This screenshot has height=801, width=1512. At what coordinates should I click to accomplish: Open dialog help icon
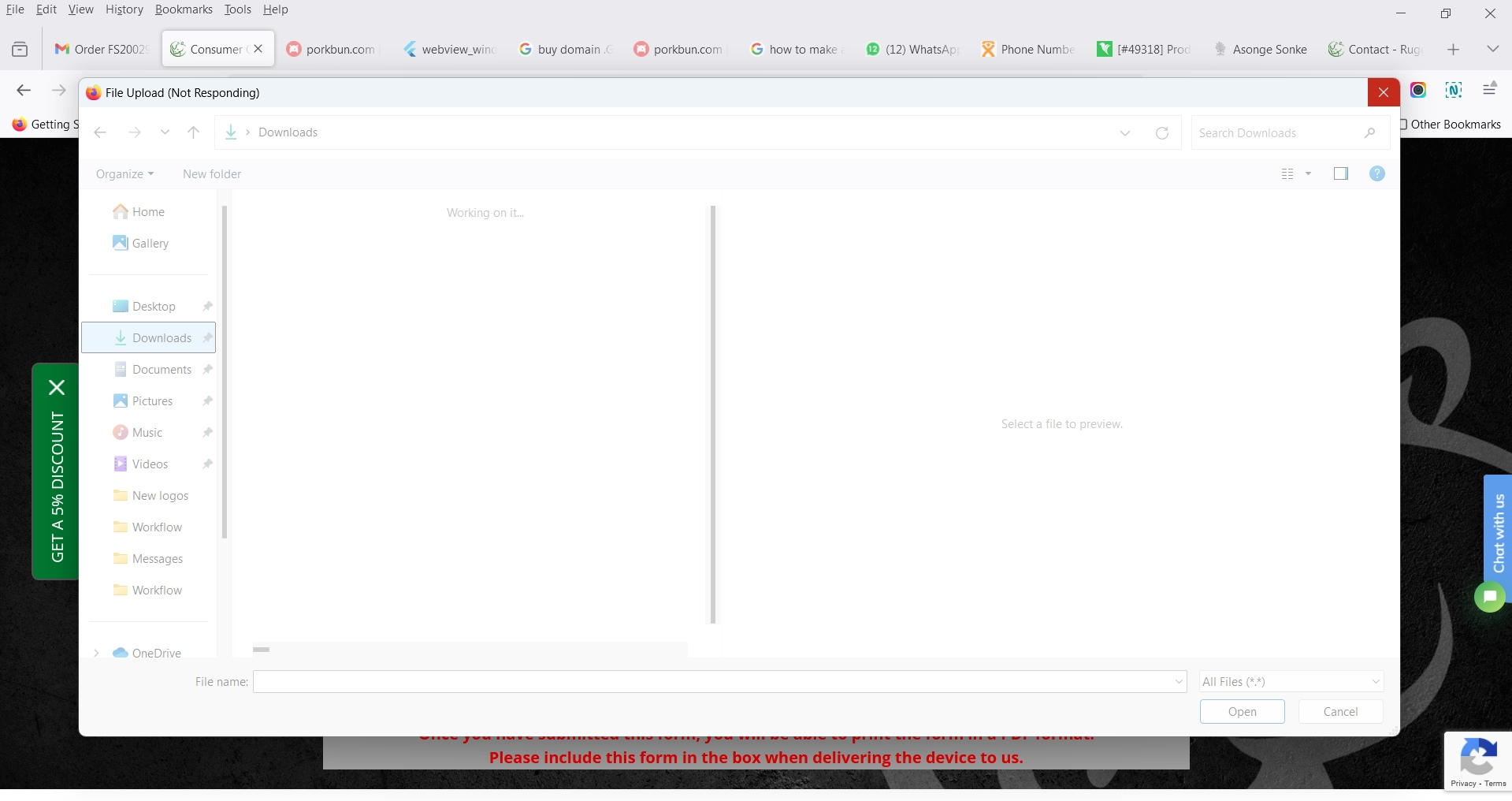click(1377, 173)
